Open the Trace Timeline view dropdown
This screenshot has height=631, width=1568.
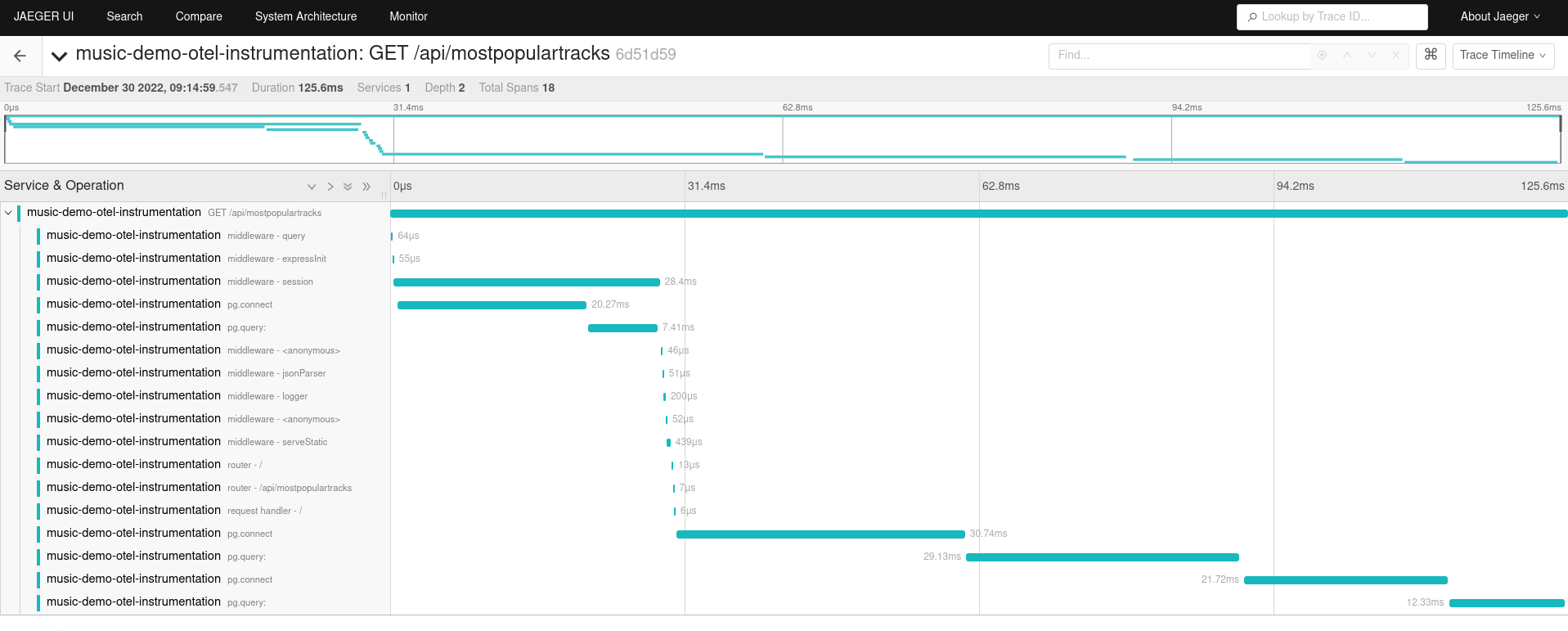click(x=1503, y=55)
